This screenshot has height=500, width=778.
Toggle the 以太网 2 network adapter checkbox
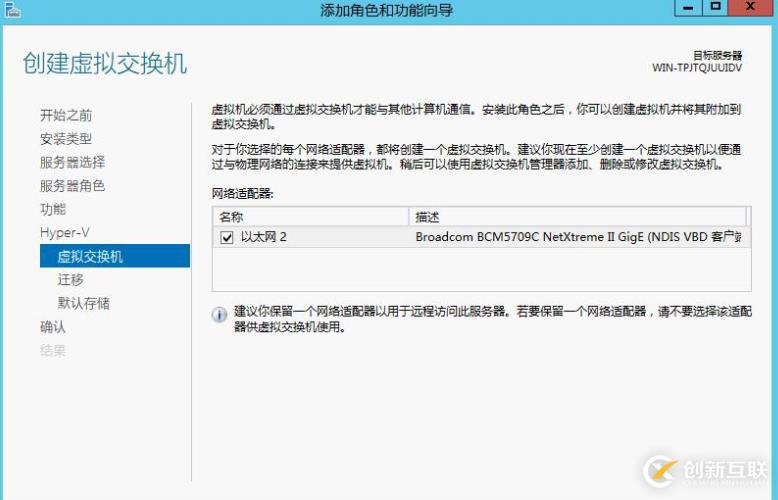coord(226,238)
